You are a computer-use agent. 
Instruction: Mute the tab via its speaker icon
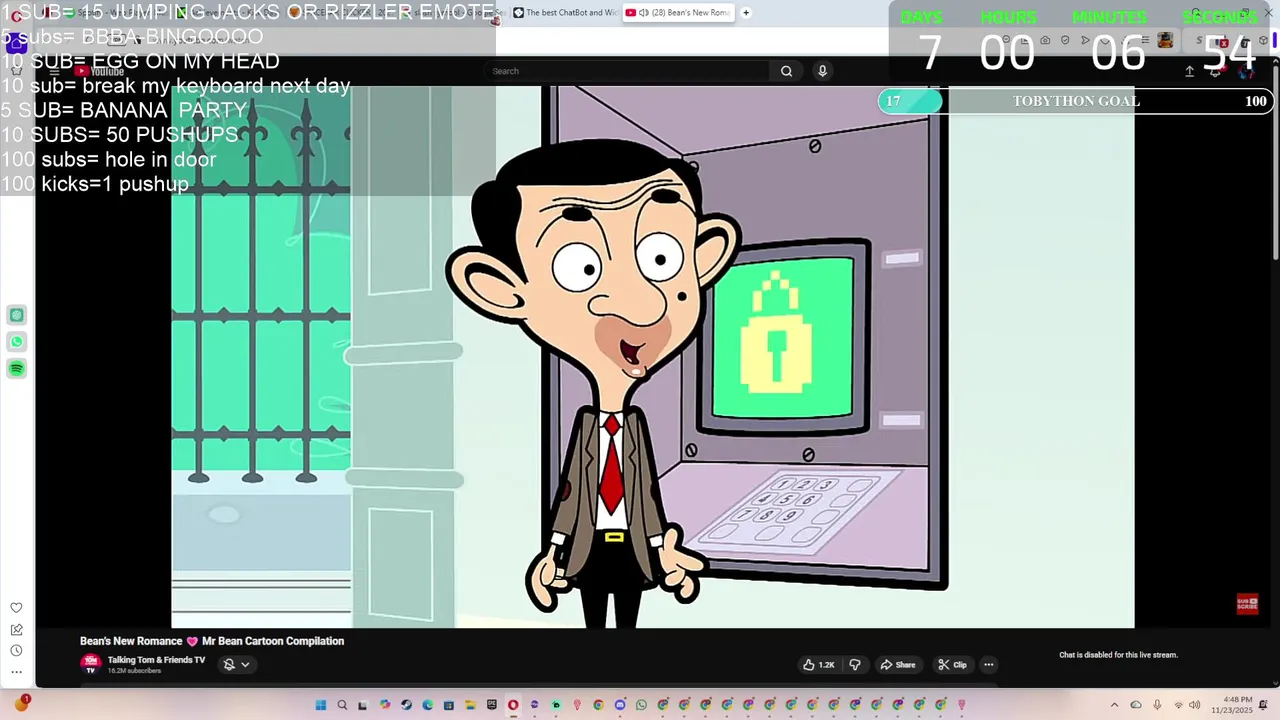644,13
